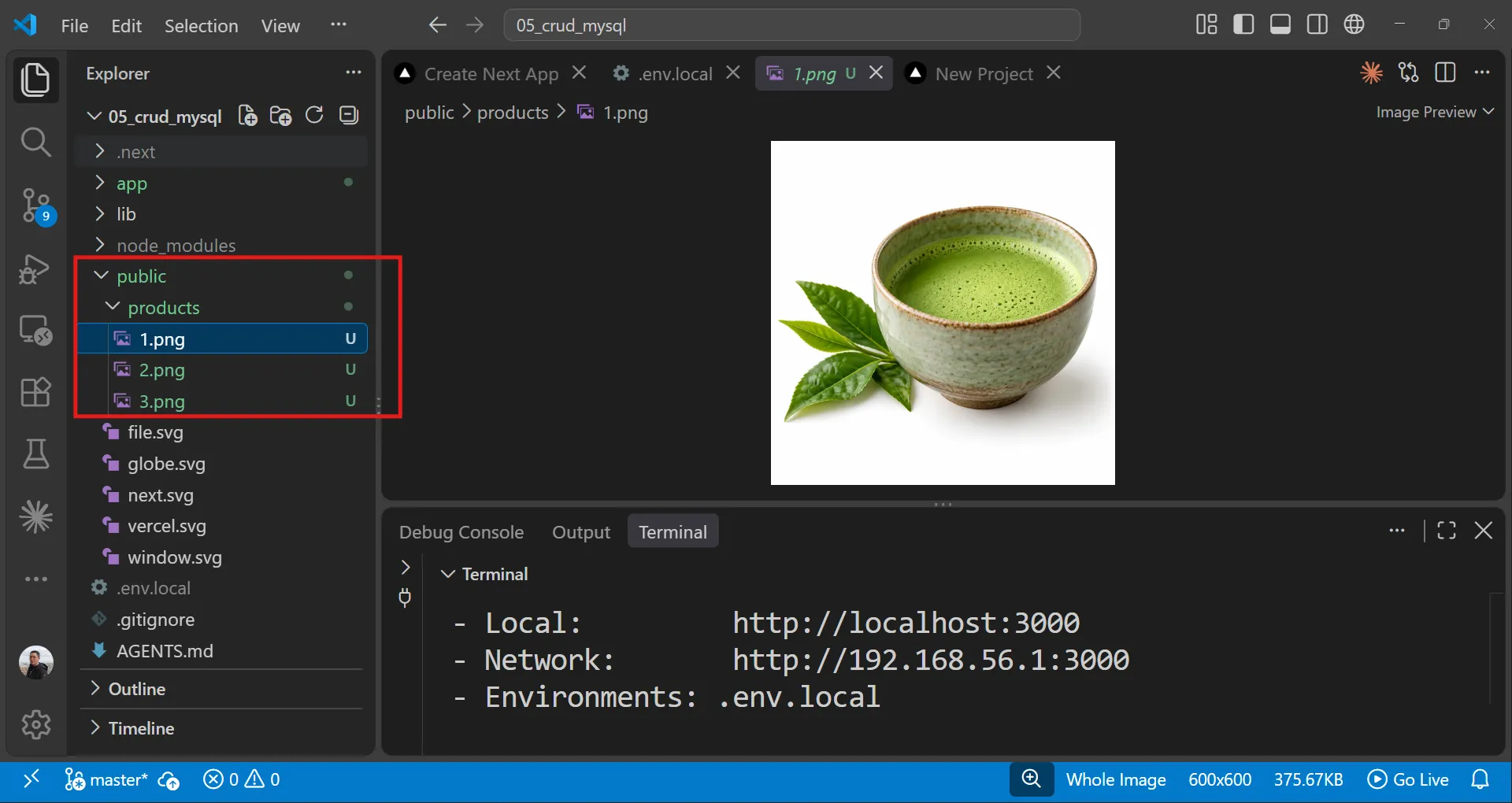Collapse the public folder
The image size is (1512, 803).
(x=222, y=276)
